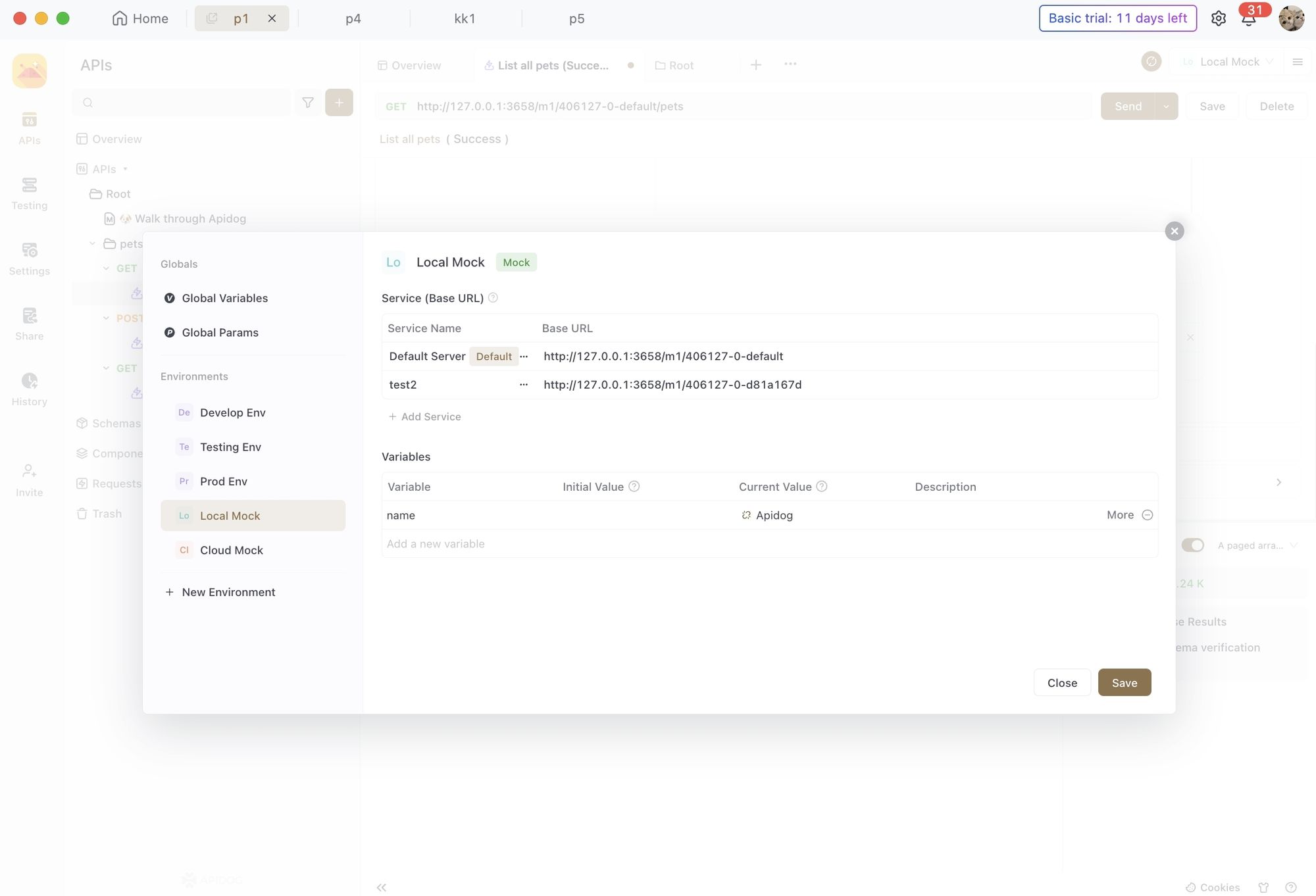Viewport: 1316px width, 896px height.
Task: Select the Prod Env environment
Action: [x=253, y=481]
